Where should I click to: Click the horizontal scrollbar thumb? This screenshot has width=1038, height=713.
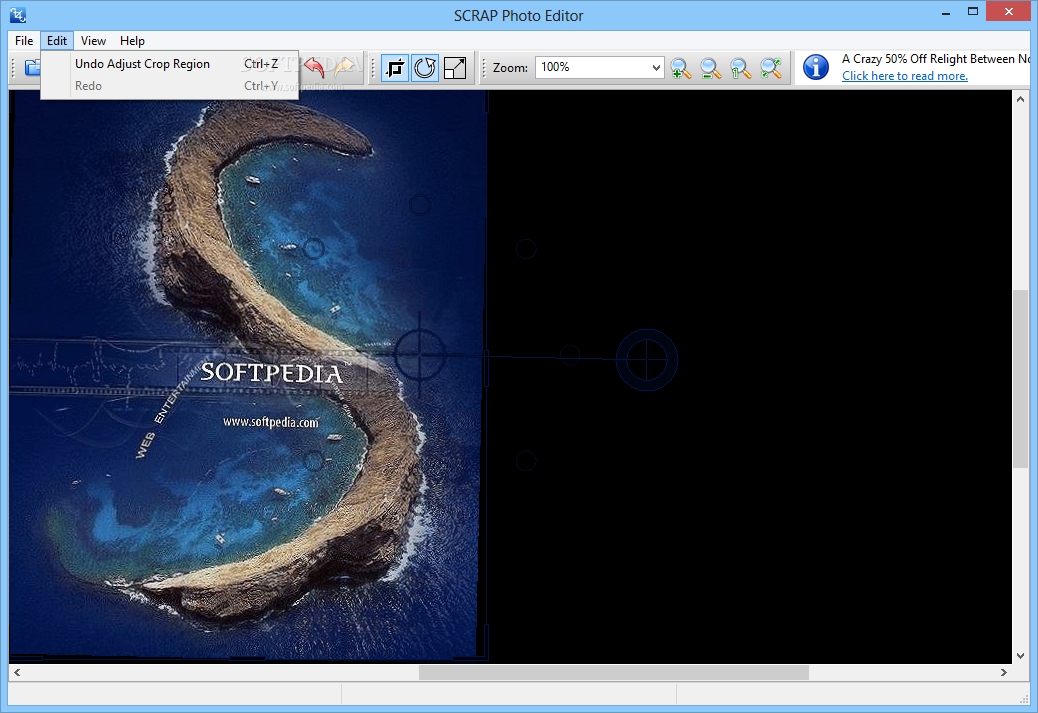pos(614,673)
